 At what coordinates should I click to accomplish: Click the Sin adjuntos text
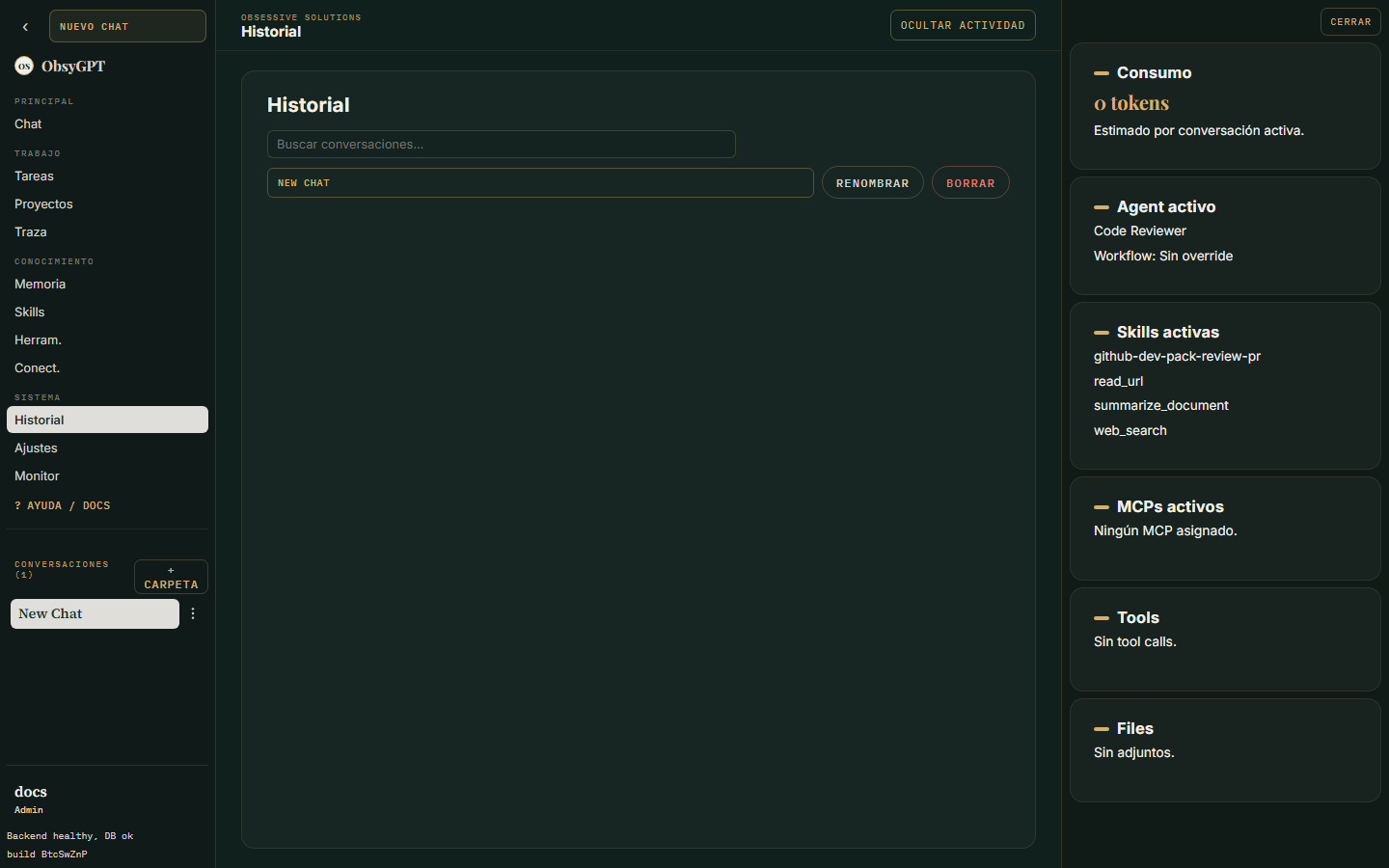click(1134, 753)
